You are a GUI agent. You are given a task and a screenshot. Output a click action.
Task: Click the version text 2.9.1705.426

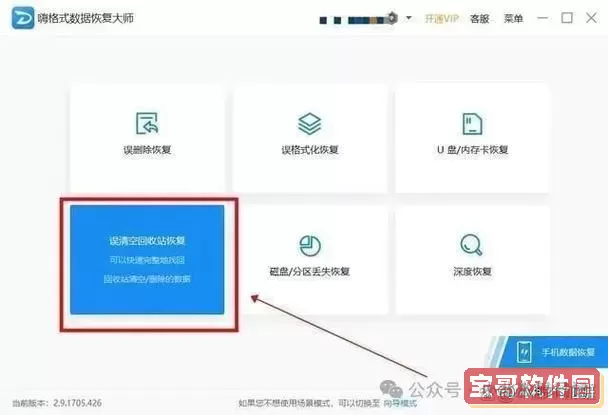[x=77, y=403]
